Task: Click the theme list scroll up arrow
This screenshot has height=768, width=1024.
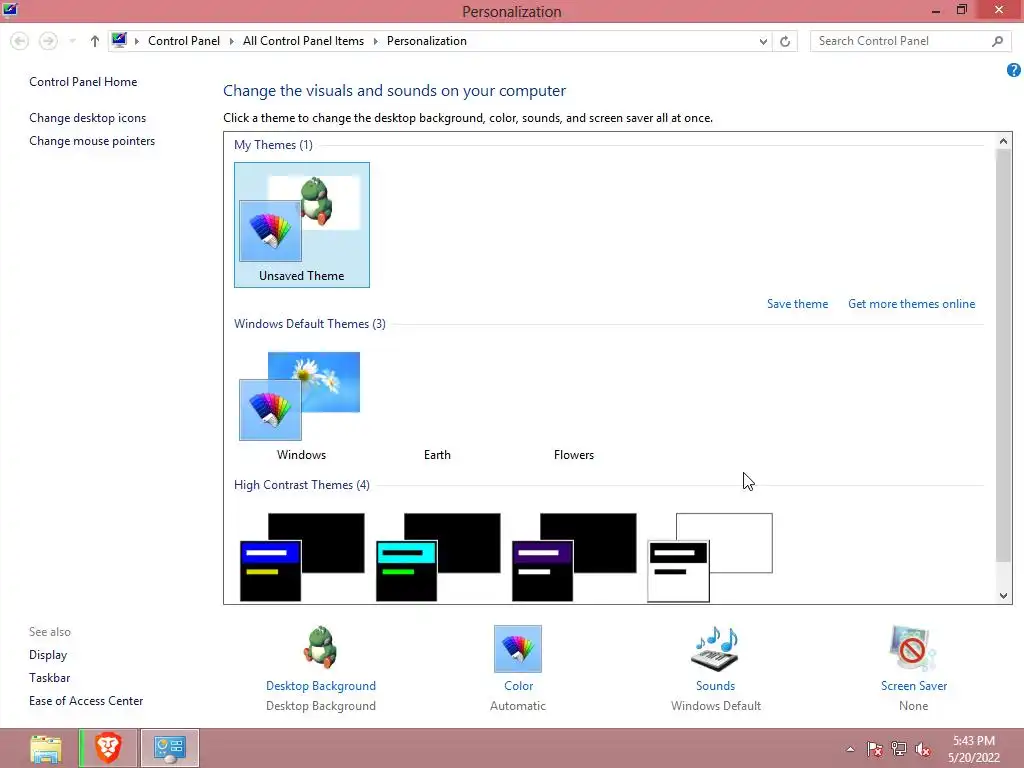Action: pyautogui.click(x=1003, y=140)
